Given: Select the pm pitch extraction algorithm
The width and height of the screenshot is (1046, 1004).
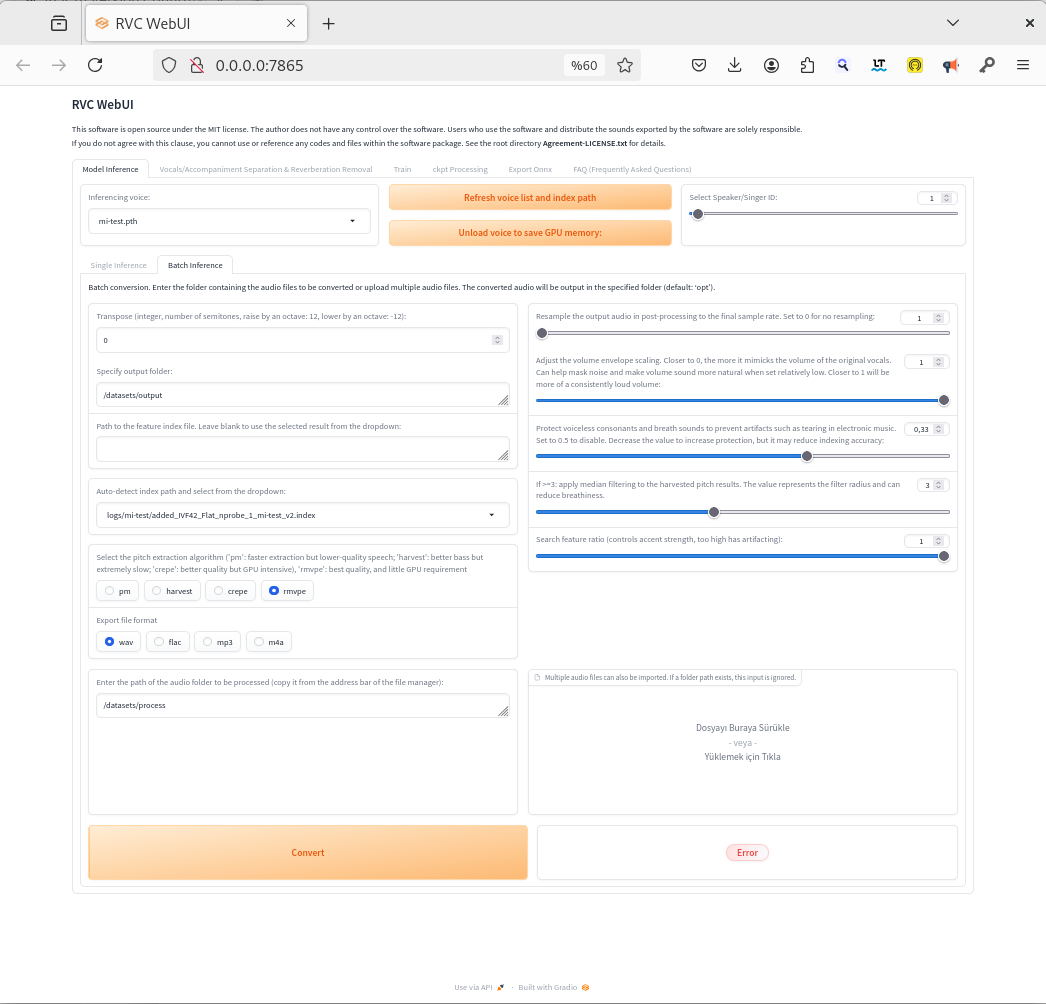Looking at the screenshot, I should 117,591.
